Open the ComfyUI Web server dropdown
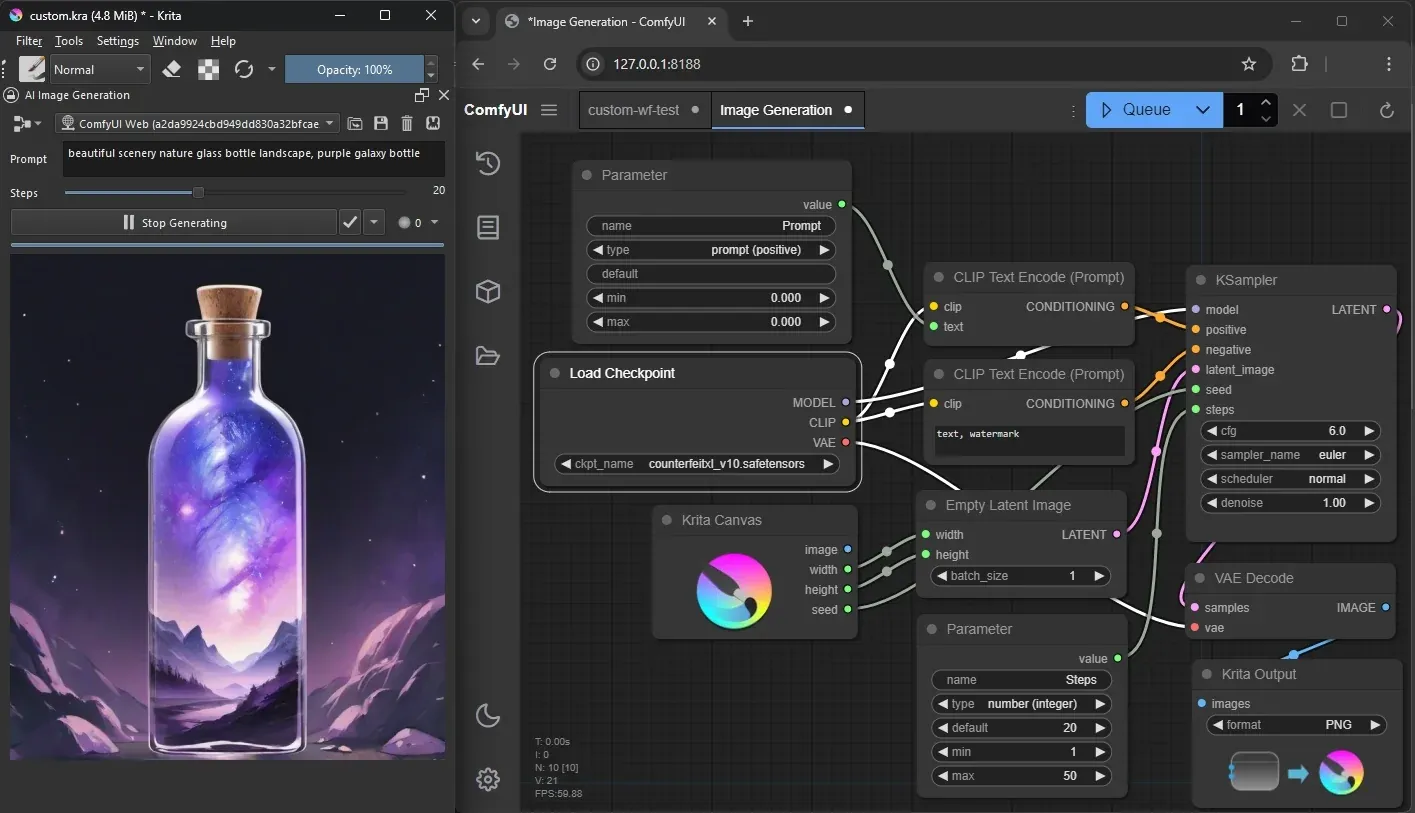The height and width of the screenshot is (813, 1415). [329, 123]
